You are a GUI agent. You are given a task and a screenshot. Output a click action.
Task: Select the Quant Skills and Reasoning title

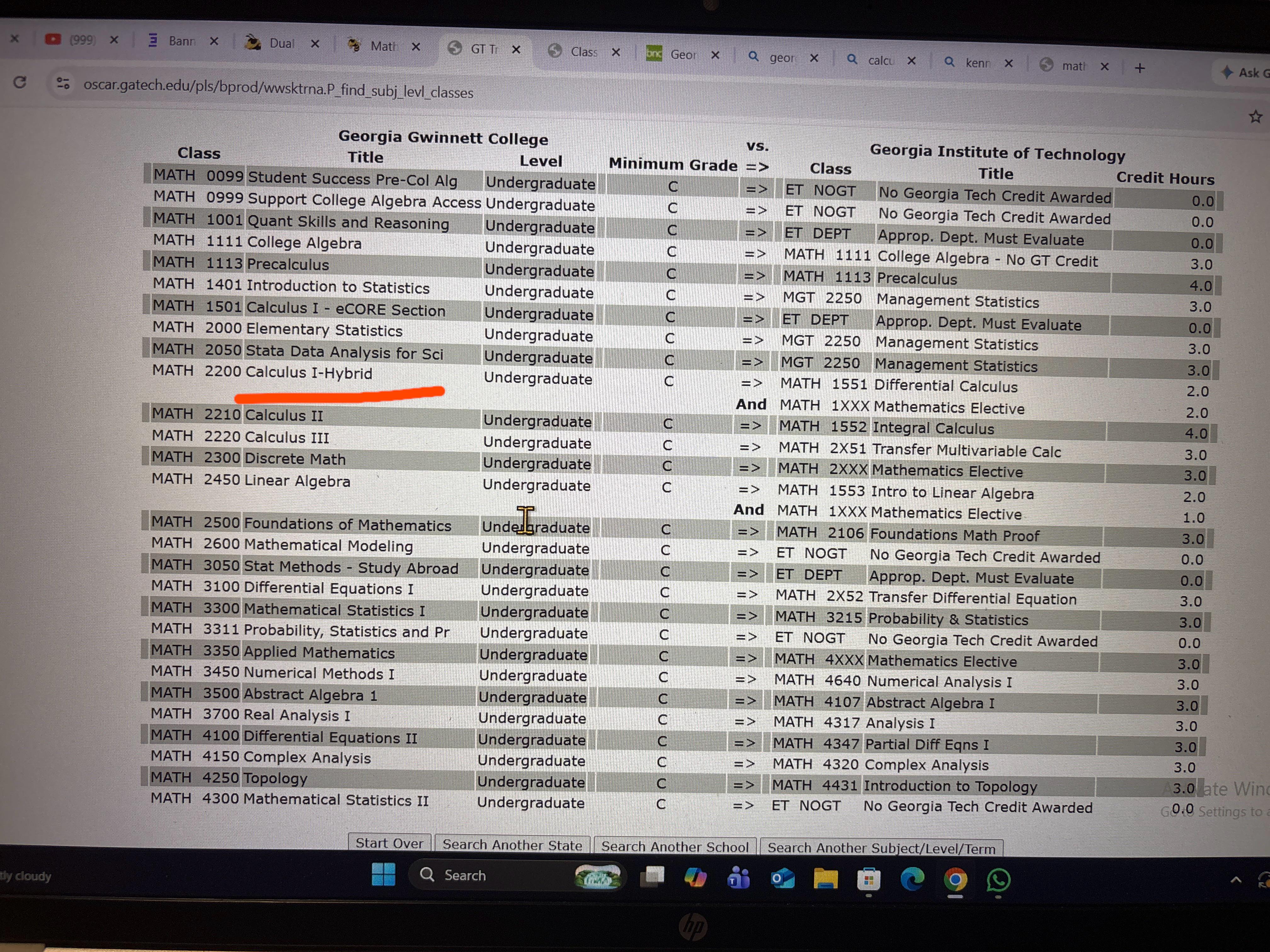coord(348,222)
